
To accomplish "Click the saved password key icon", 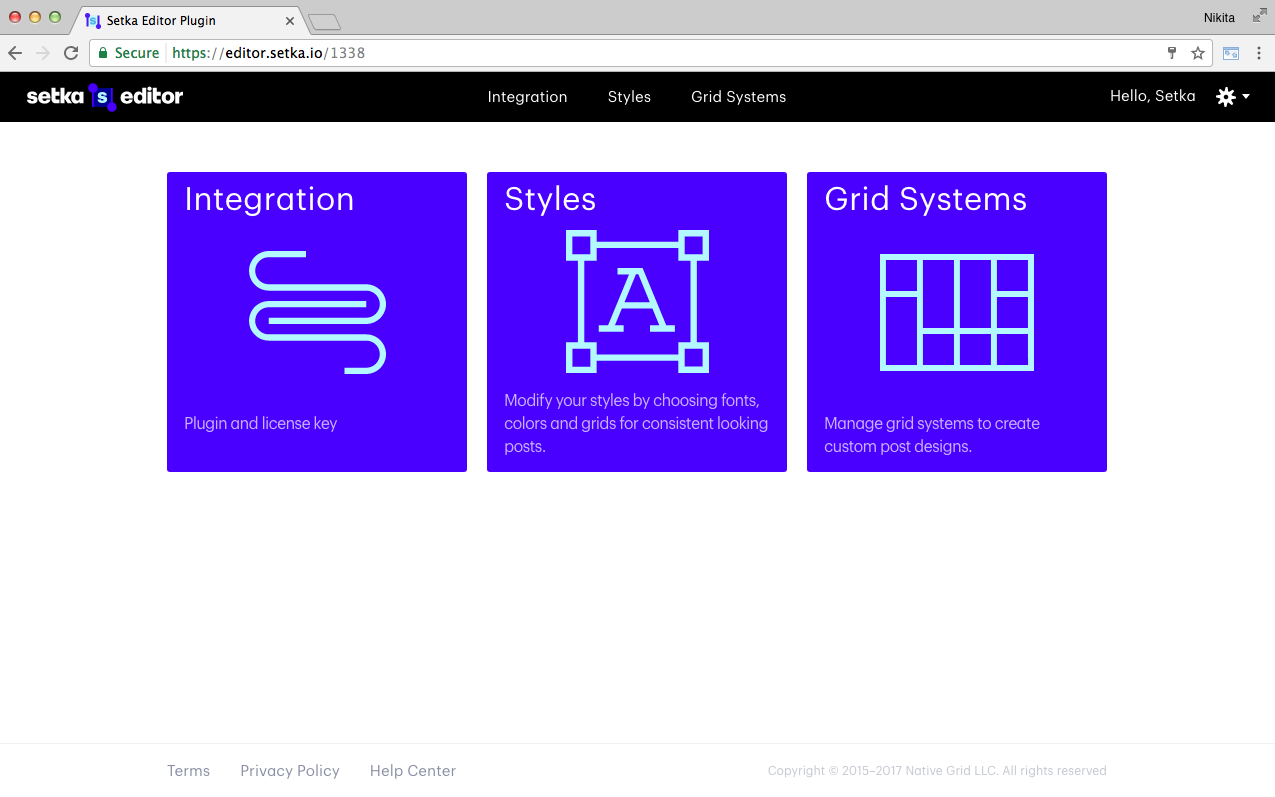I will point(1172,53).
